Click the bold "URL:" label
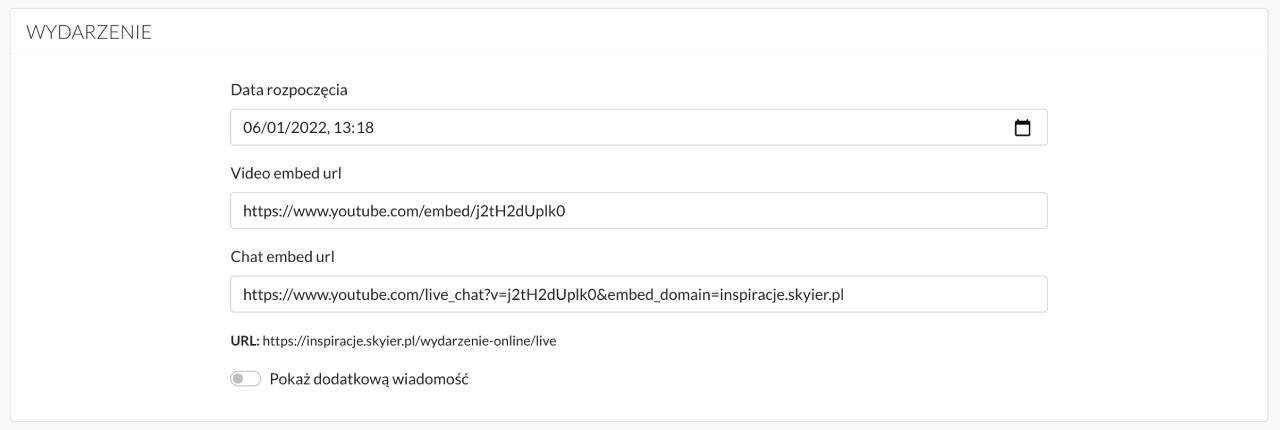This screenshot has height=430, width=1280. click(x=245, y=341)
